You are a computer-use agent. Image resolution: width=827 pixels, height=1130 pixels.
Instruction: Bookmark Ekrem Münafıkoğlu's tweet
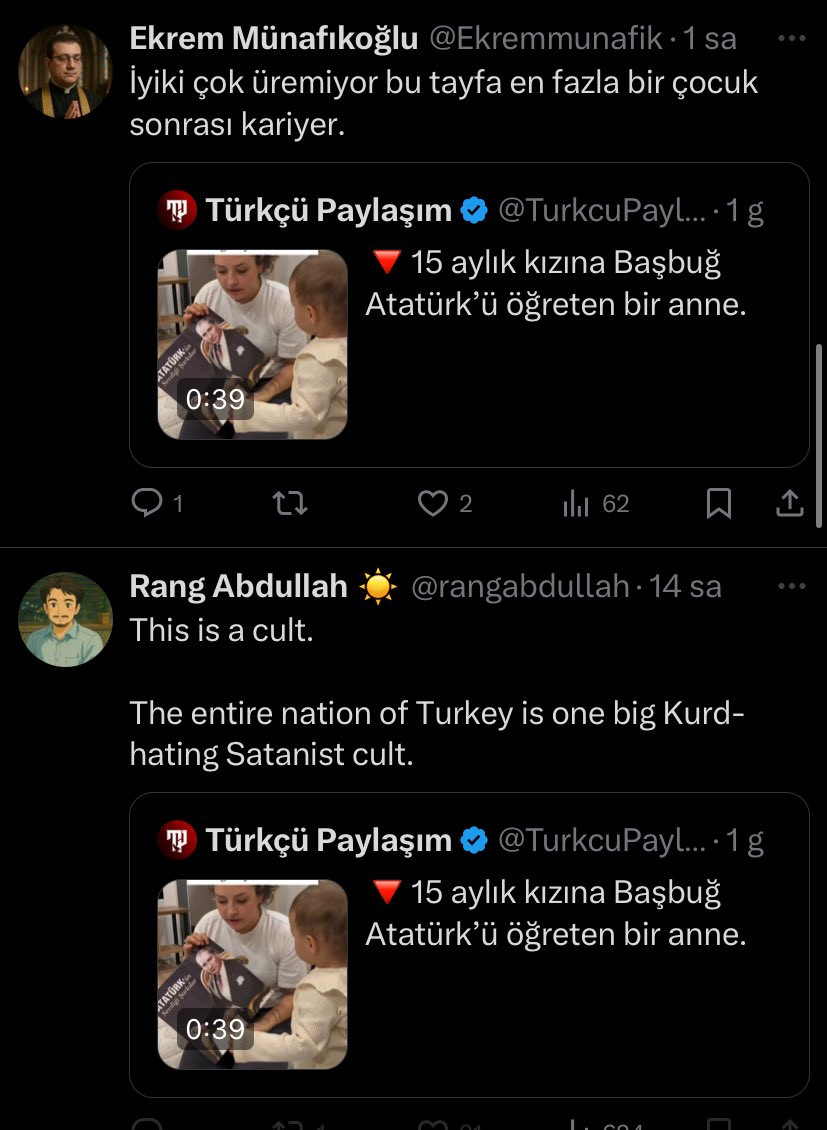tap(718, 504)
